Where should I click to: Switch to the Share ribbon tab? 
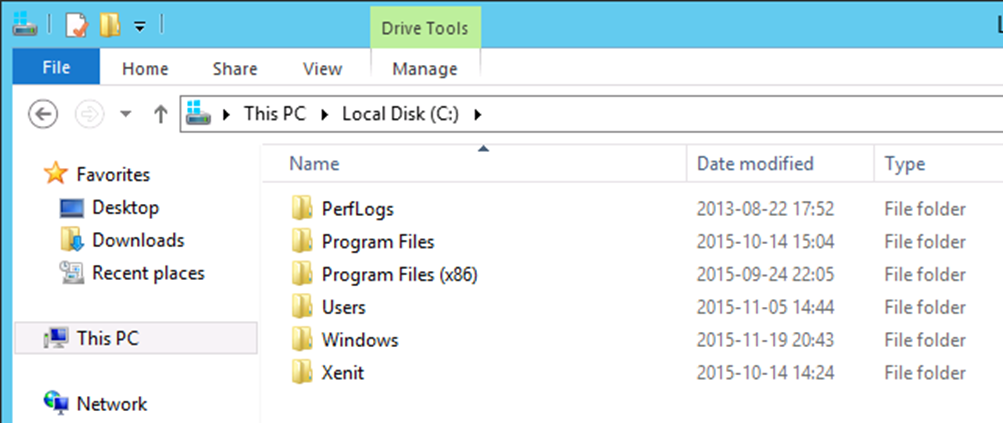235,68
